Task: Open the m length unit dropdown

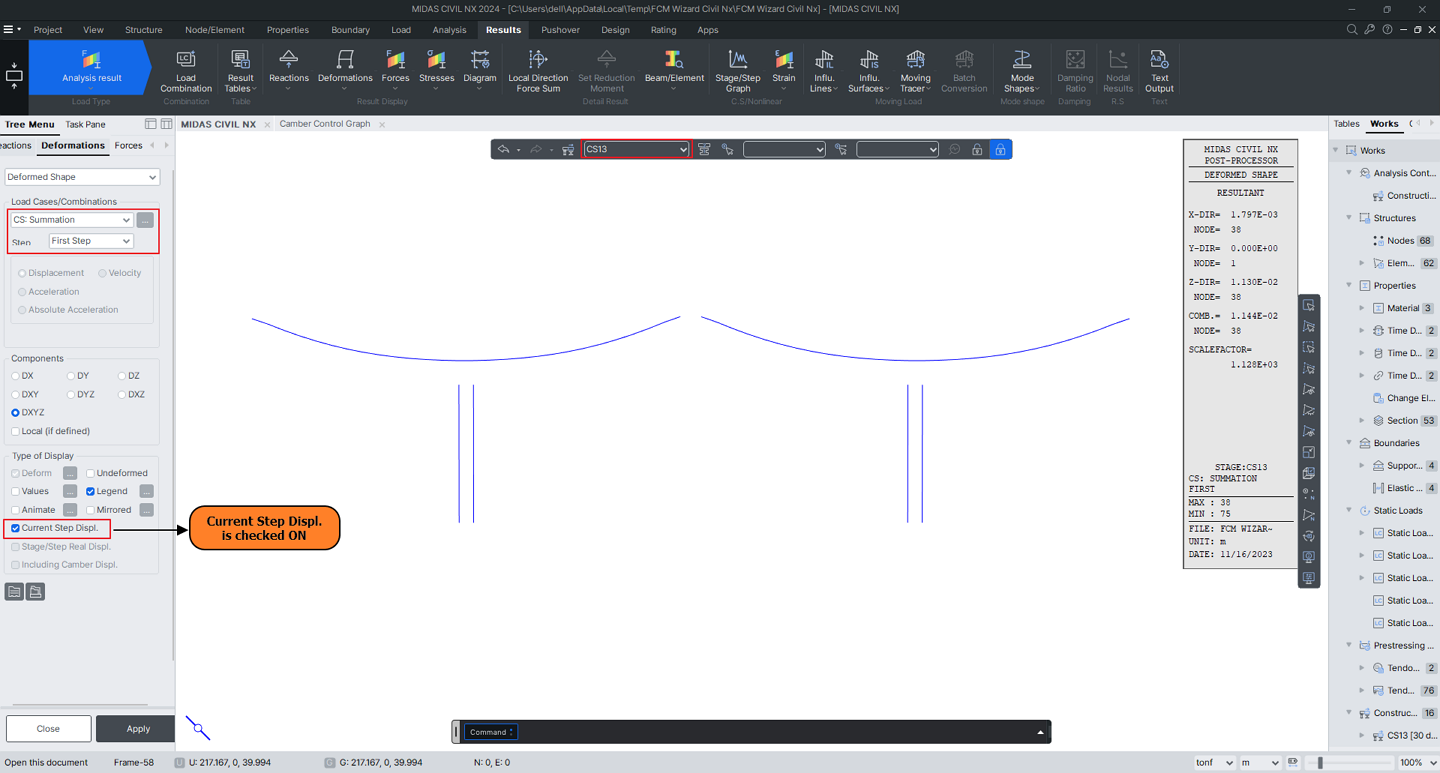Action: coord(1260,762)
